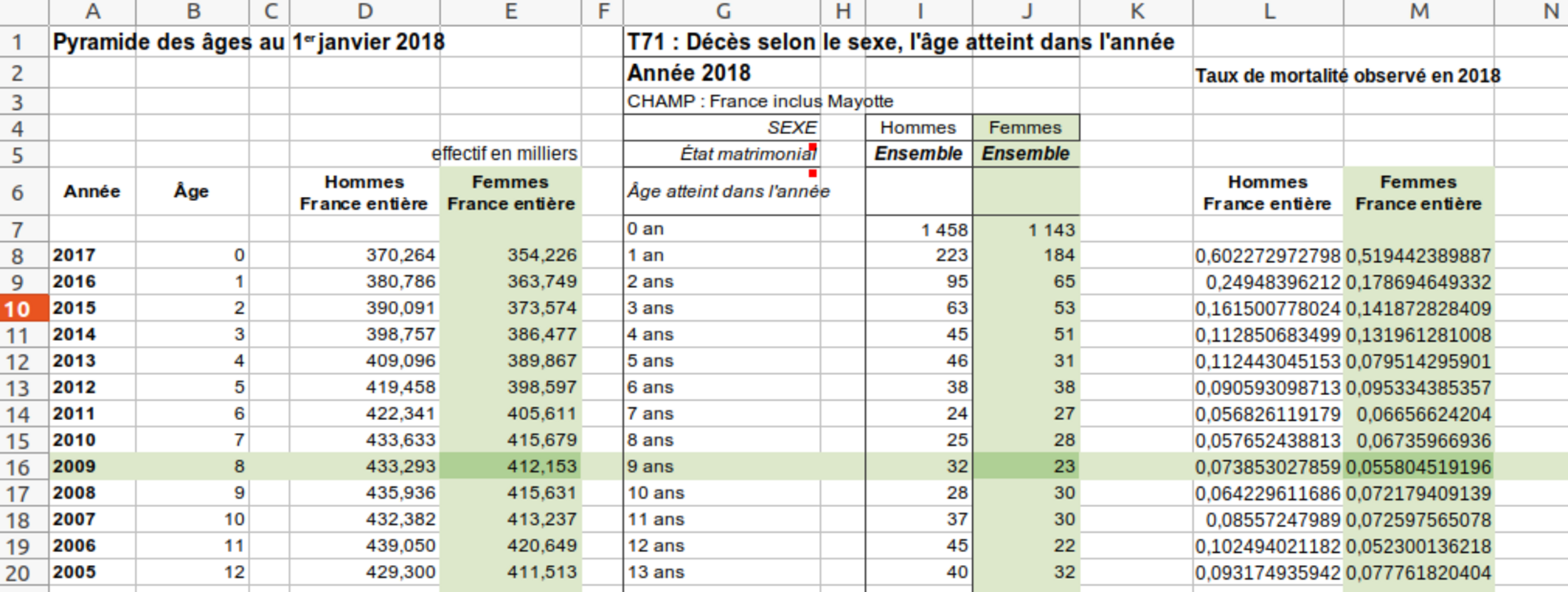1568x592 pixels.
Task: Click the 'effectif en milliers' cell
Action: pos(505,154)
